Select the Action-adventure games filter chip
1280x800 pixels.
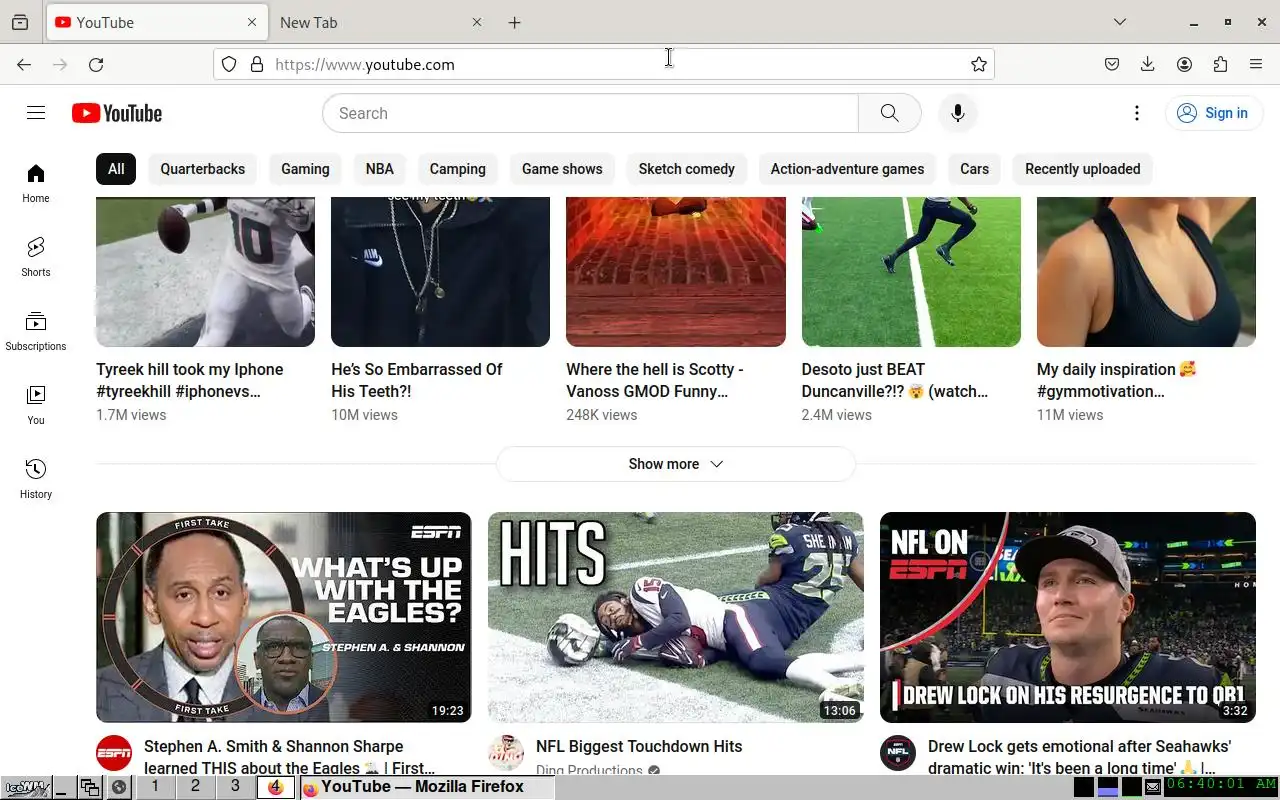847,169
